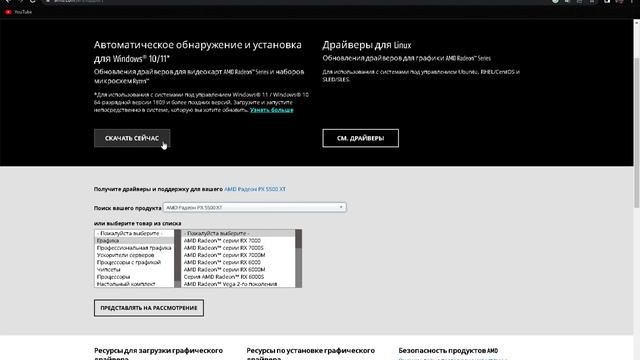Image resolution: width=640 pixels, height=360 pixels.
Task: Choose Серия AMD Radeon RX 6000S
Action: (x=238, y=277)
